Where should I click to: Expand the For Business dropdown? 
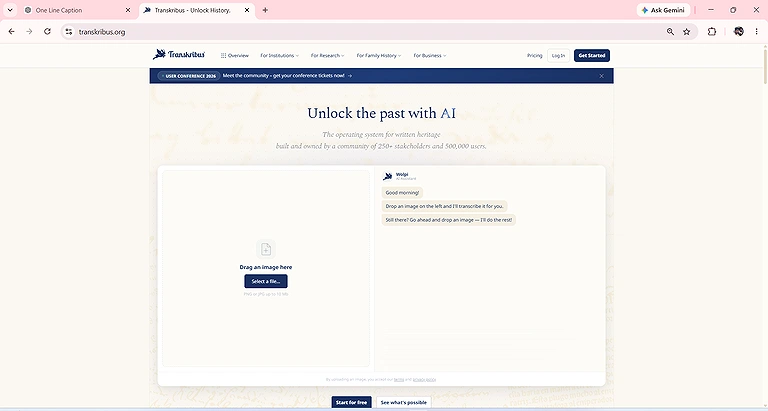coord(430,55)
